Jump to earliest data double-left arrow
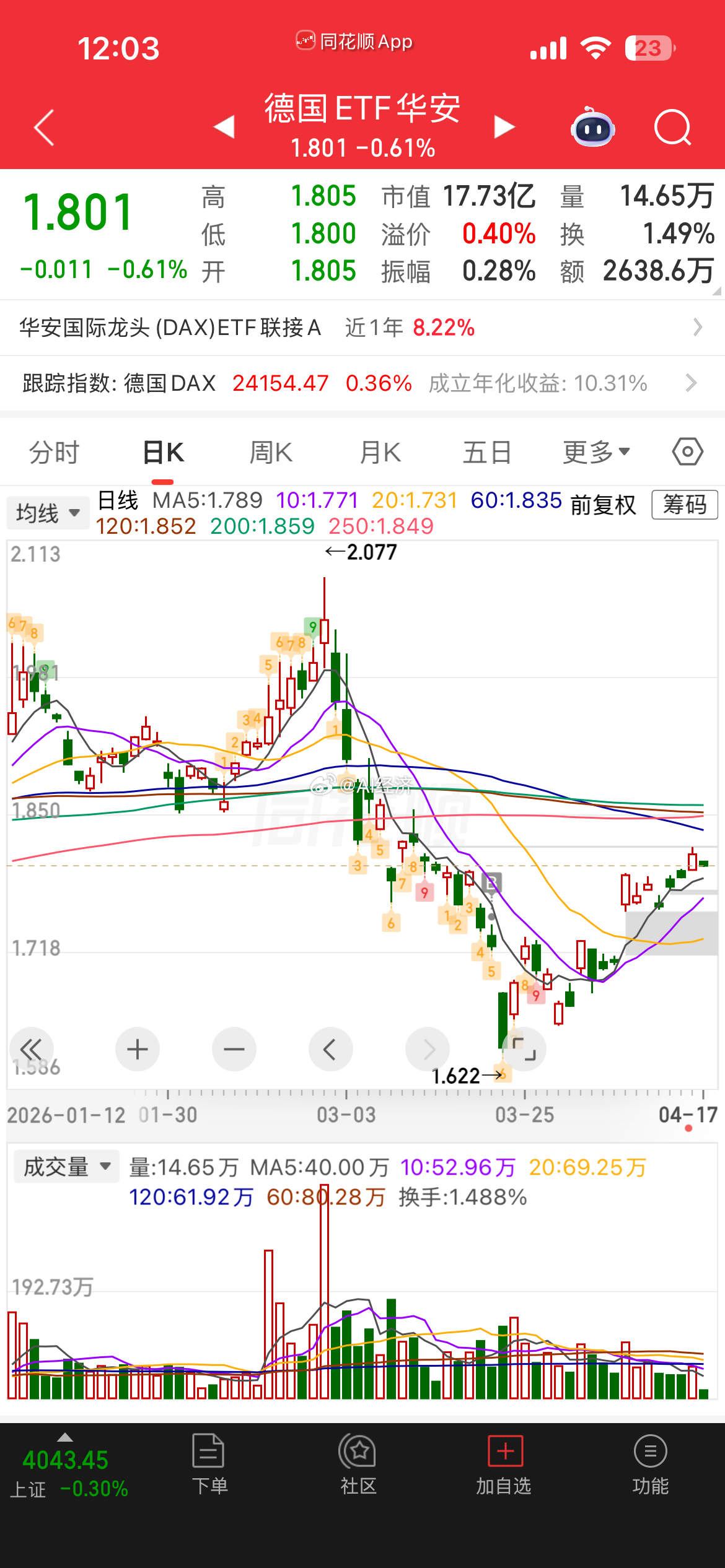Viewport: 725px width, 1568px height. (x=32, y=1049)
